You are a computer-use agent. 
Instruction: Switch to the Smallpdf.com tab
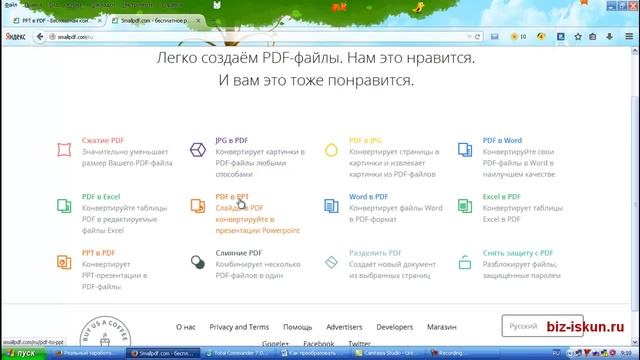[155, 20]
